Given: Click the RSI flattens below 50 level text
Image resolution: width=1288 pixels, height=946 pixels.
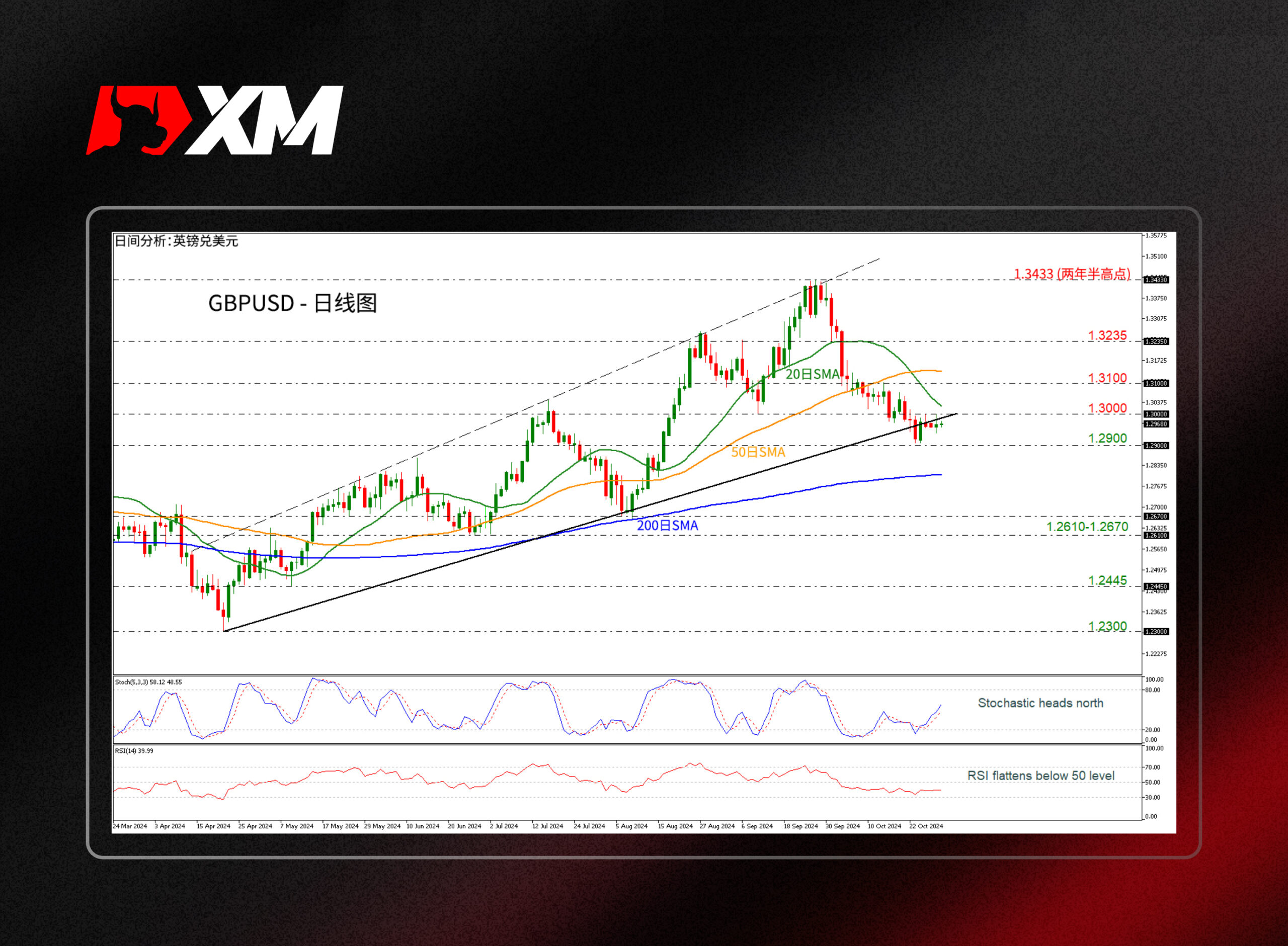Looking at the screenshot, I should click(1040, 776).
